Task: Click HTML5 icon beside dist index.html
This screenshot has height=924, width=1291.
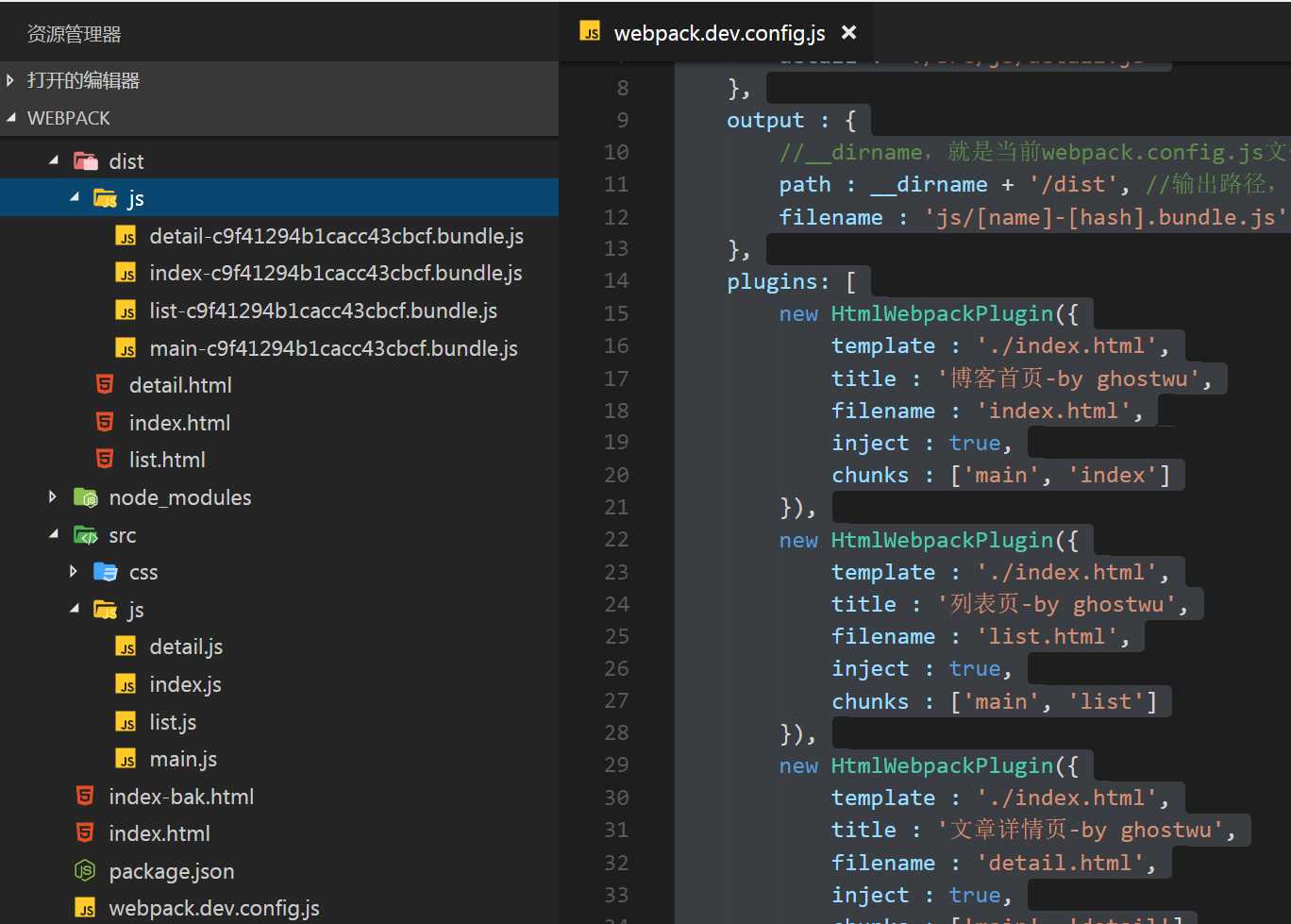Action: click(105, 423)
